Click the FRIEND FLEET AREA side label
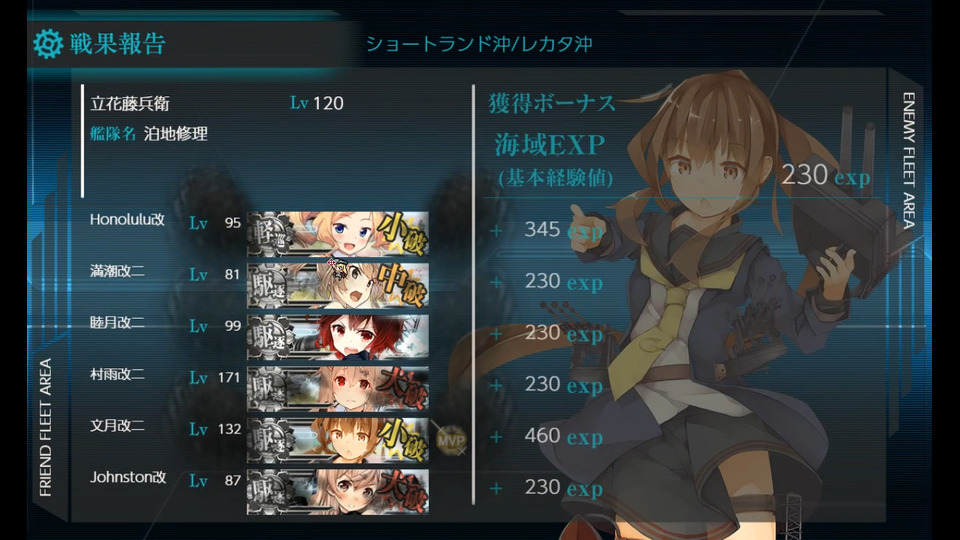Screen dimensions: 960x540 (x=45, y=427)
